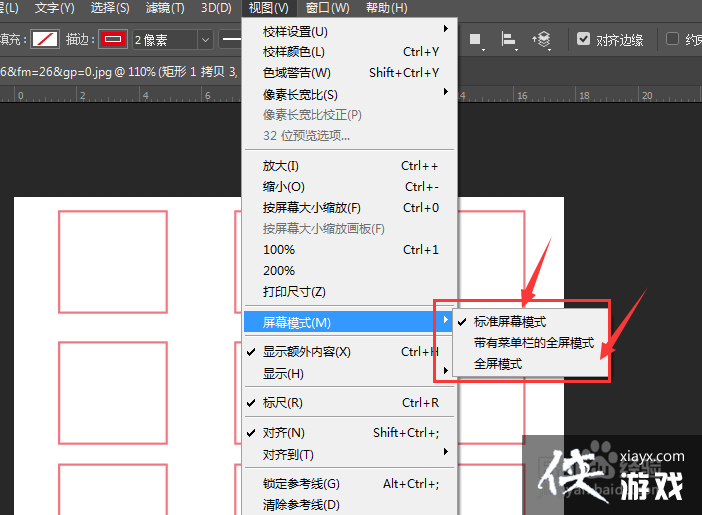This screenshot has height=515, width=702.
Task: Toggle 显示额外内容 menu option
Action: (x=306, y=352)
